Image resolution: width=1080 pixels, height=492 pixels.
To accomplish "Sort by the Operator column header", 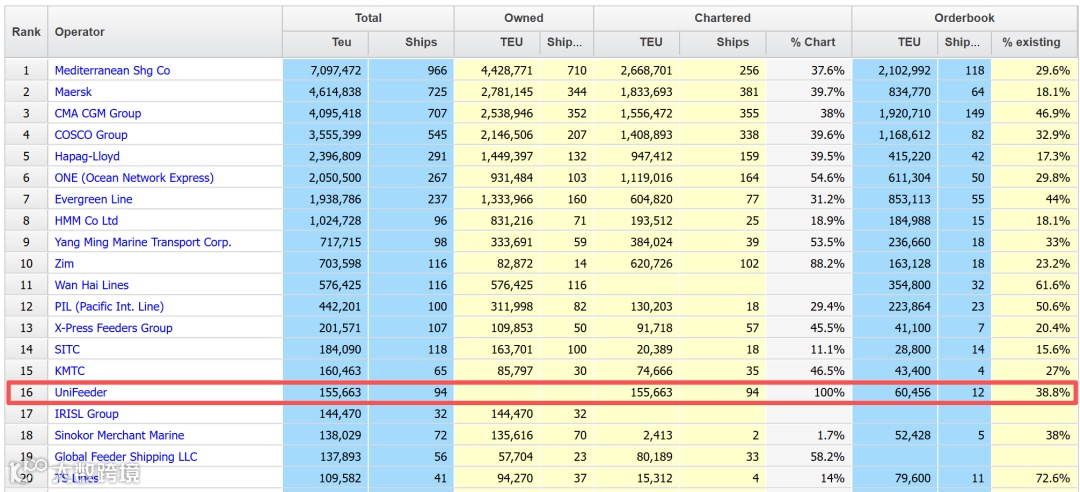I will 165,32.
